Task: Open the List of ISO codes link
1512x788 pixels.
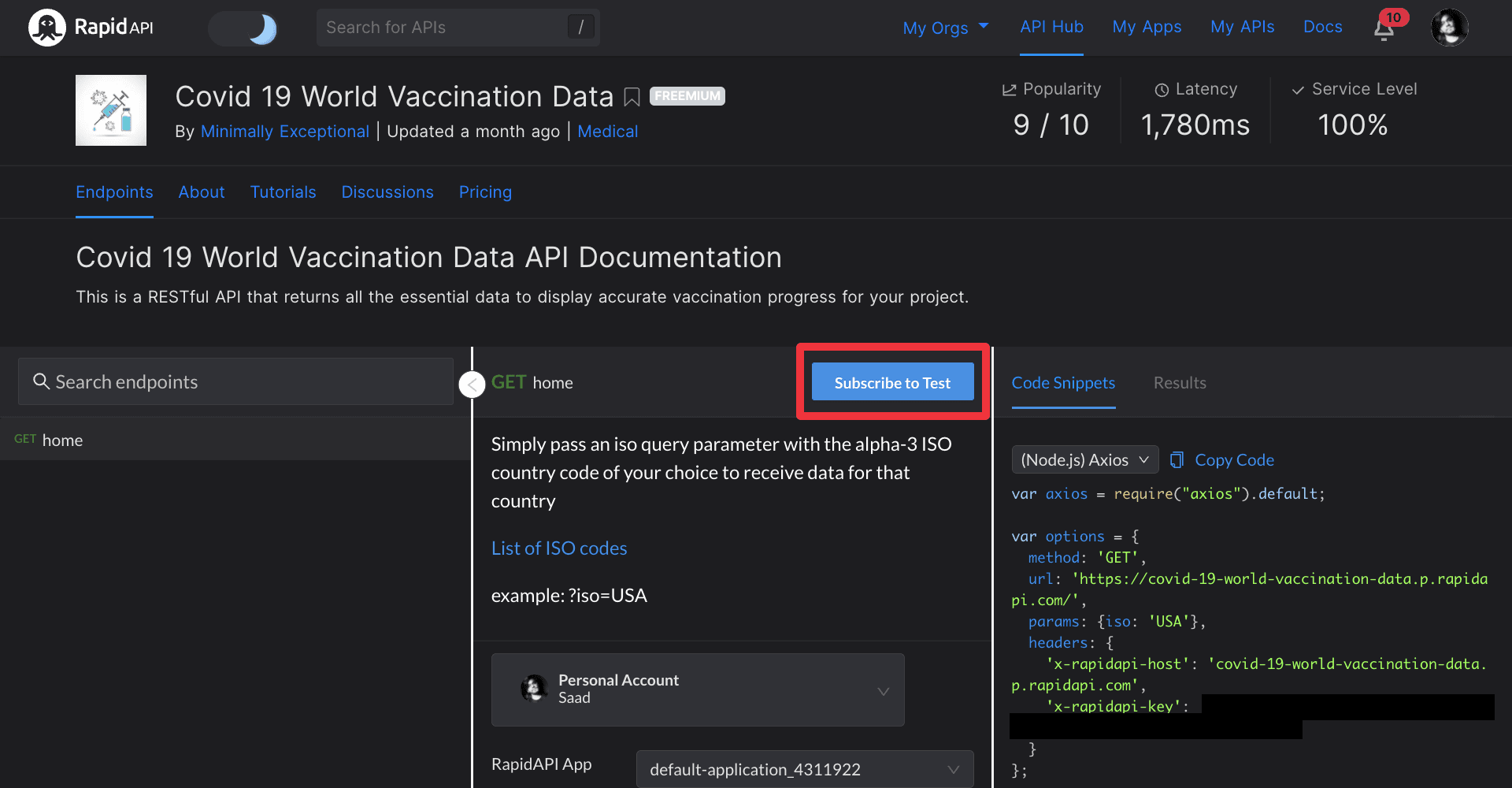Action: (x=559, y=548)
